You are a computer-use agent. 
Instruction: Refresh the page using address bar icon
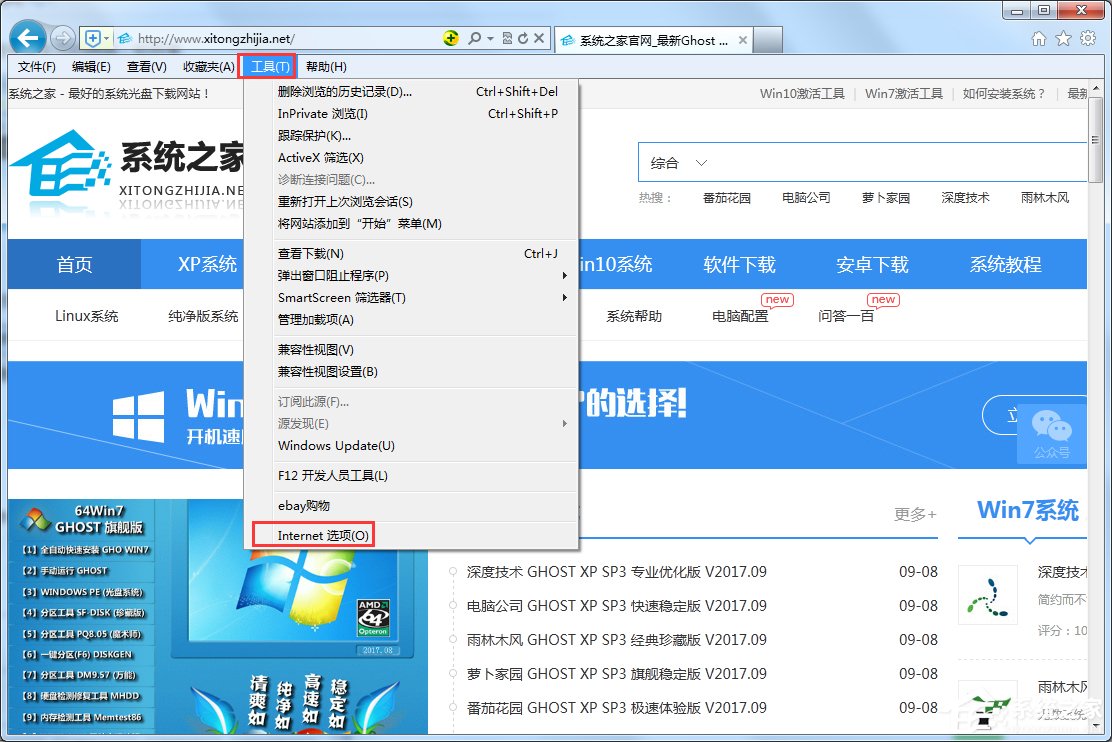524,37
